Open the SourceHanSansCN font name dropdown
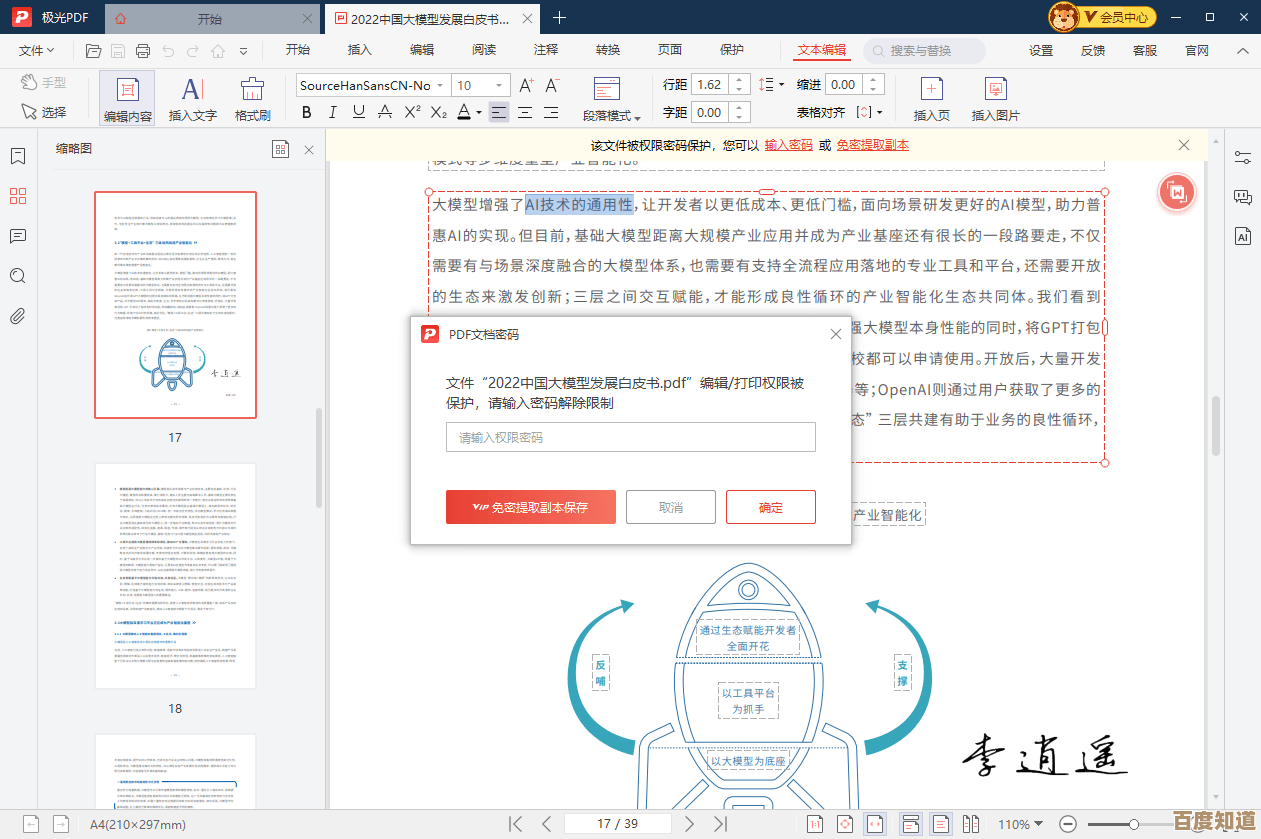 pyautogui.click(x=371, y=85)
